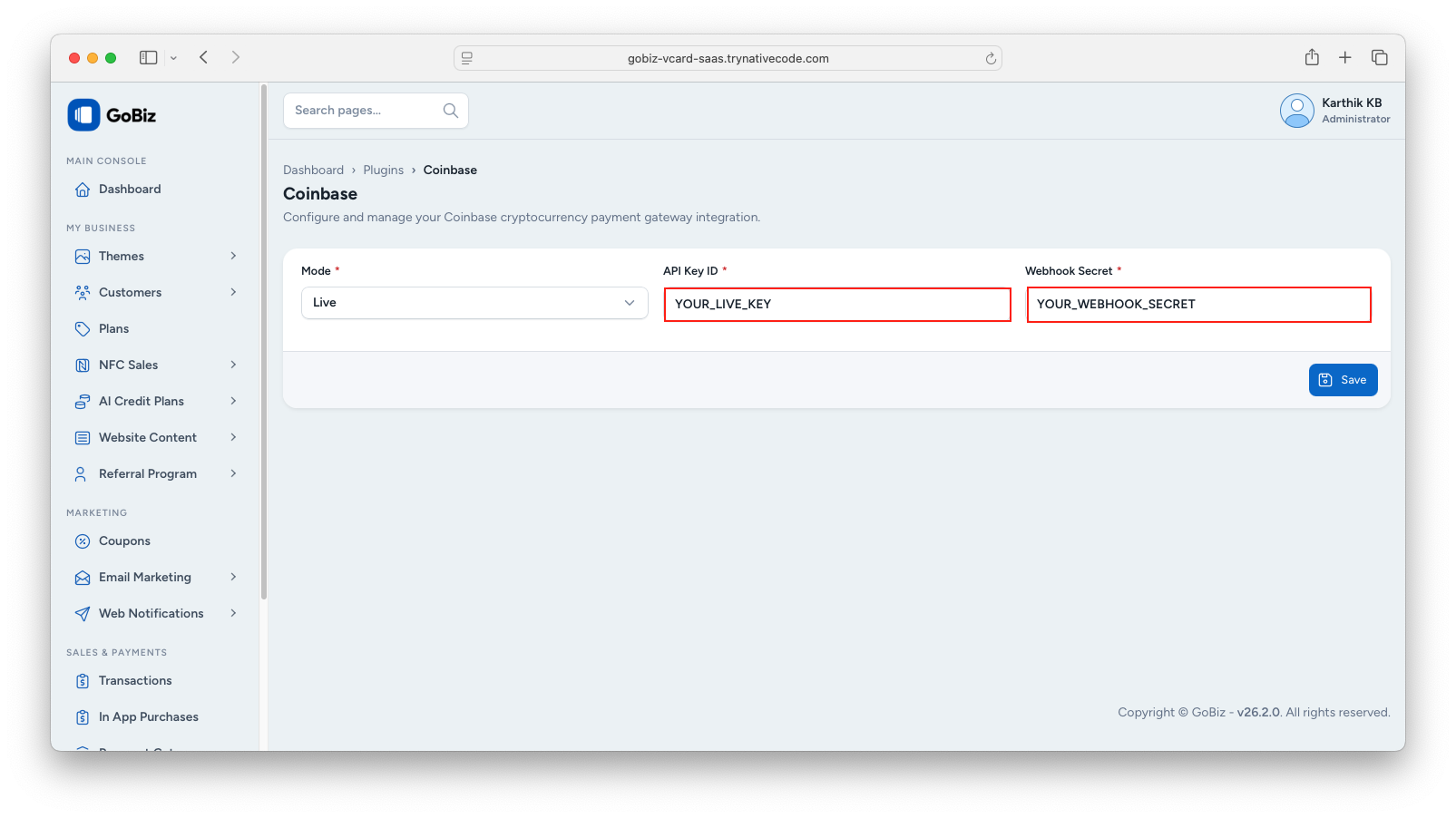1456x818 pixels.
Task: Click the Dashboard house icon in sidebar
Action: (83, 190)
